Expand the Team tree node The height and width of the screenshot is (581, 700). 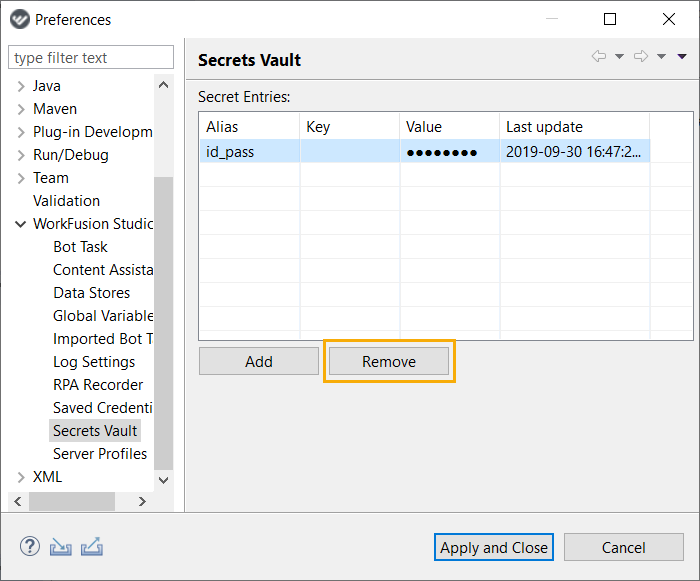[x=21, y=178]
